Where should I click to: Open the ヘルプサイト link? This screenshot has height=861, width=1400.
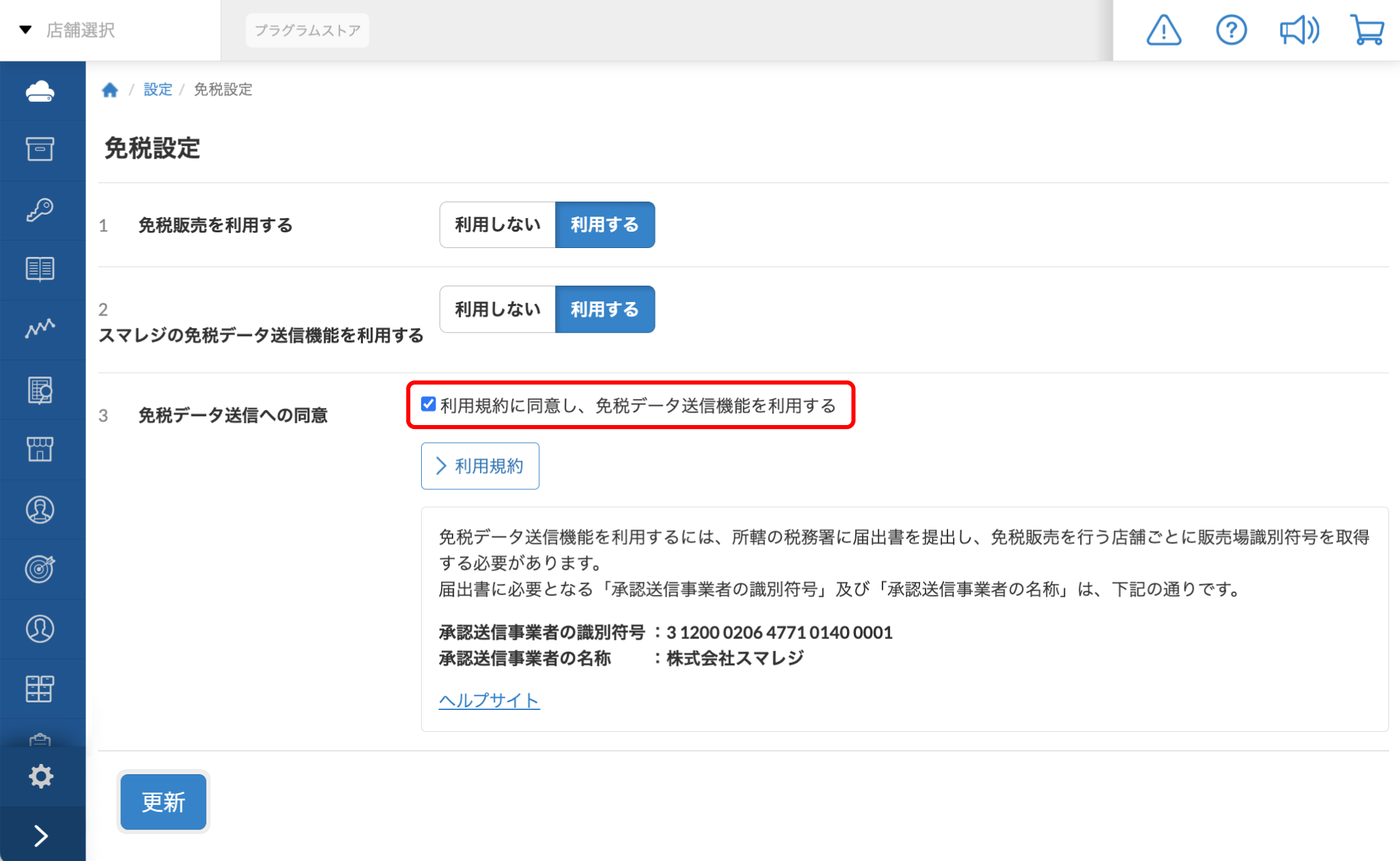click(x=489, y=700)
